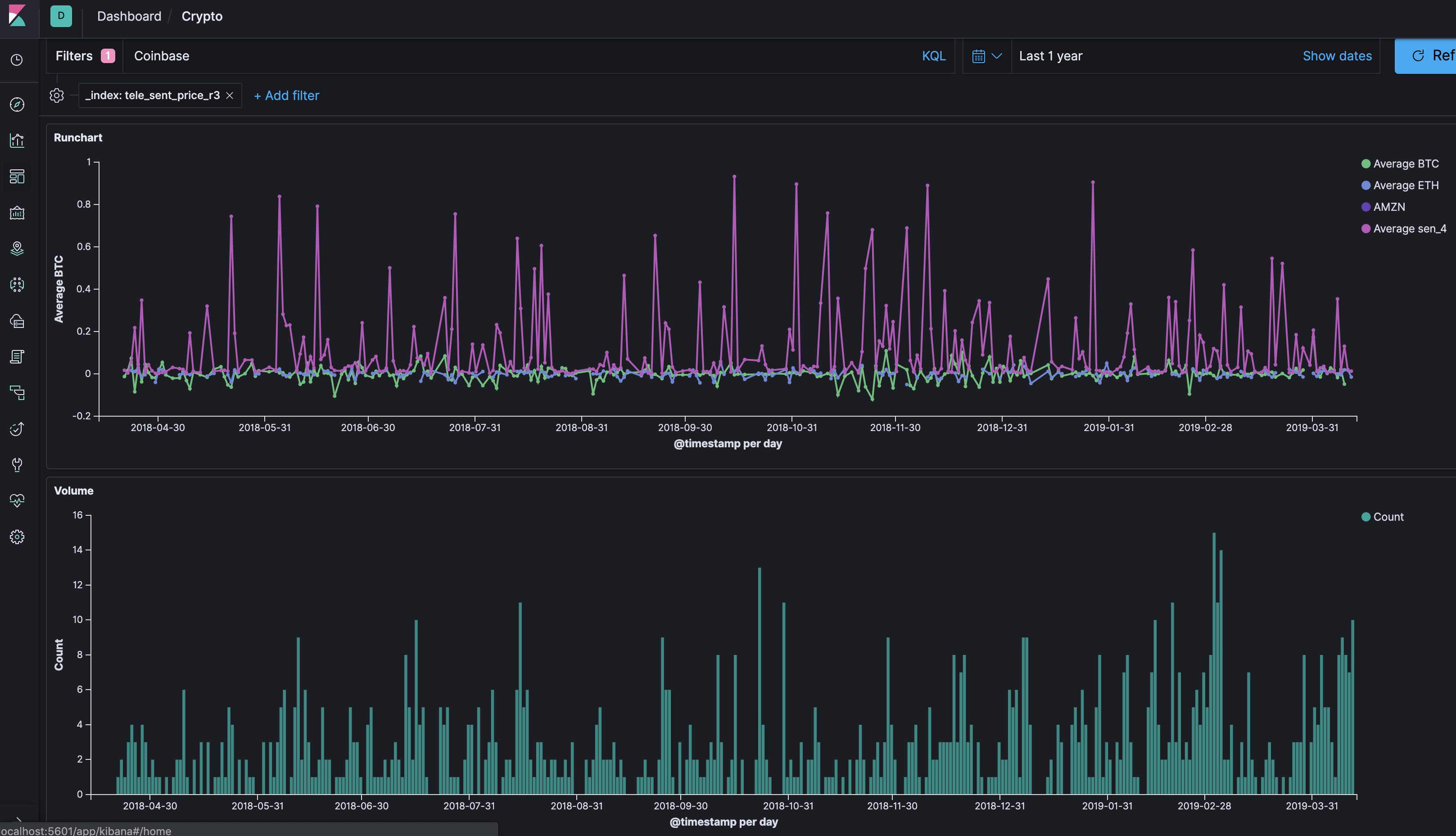
Task: Click the Kibana logo
Action: [x=17, y=16]
